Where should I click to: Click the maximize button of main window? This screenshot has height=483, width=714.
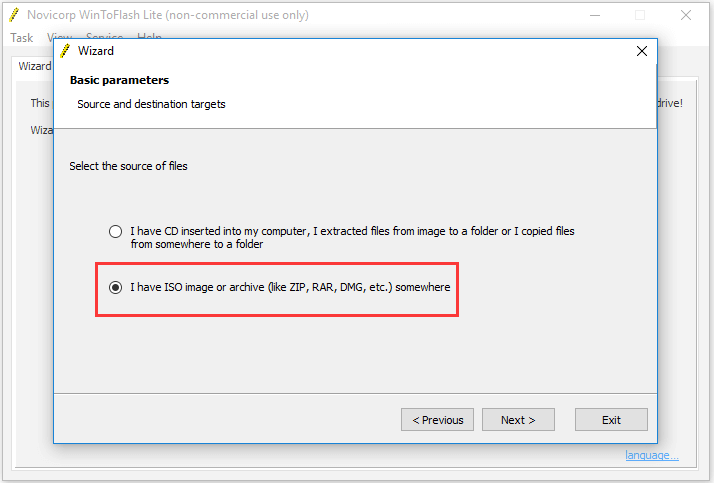tap(640, 15)
